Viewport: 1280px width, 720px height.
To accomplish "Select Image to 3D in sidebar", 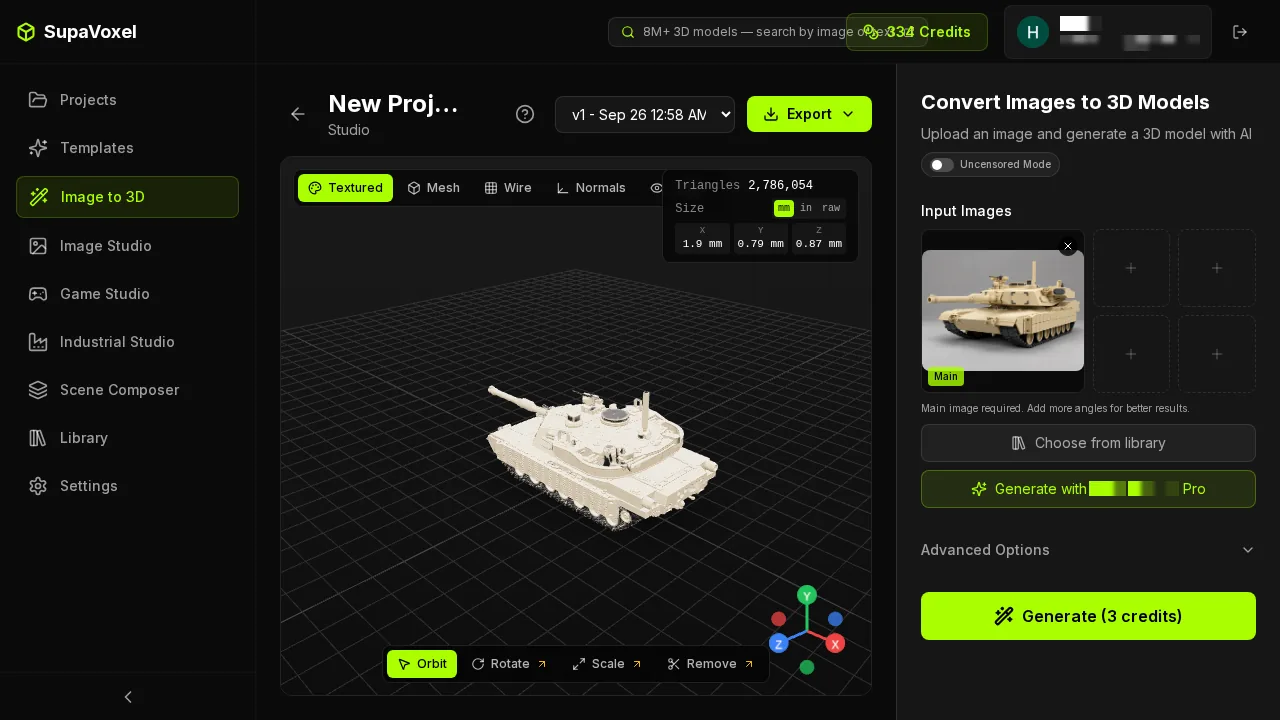I will click(127, 197).
